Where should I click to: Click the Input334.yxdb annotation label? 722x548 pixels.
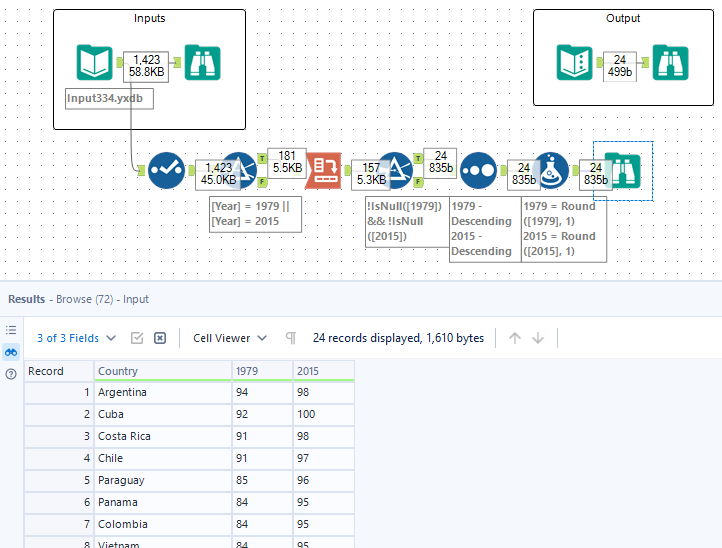109,99
